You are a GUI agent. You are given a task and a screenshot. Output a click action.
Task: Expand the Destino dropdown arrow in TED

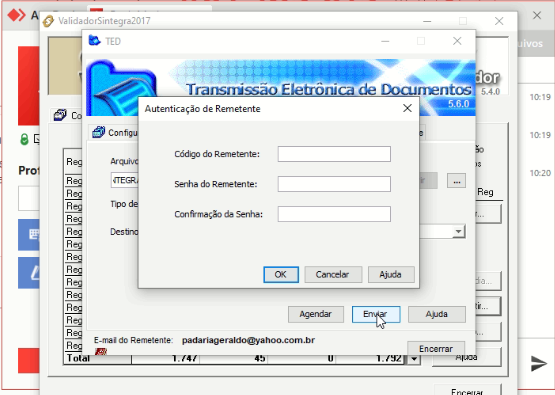458,231
